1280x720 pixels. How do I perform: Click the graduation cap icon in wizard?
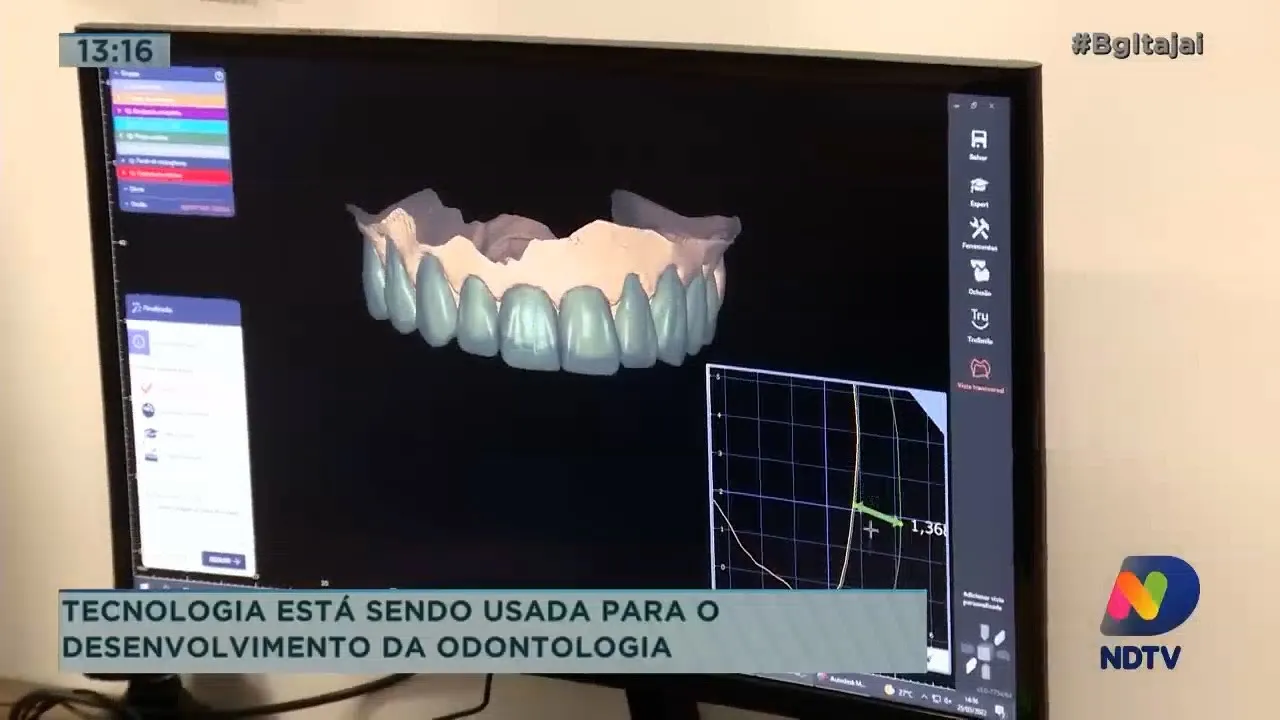pyautogui.click(x=149, y=433)
